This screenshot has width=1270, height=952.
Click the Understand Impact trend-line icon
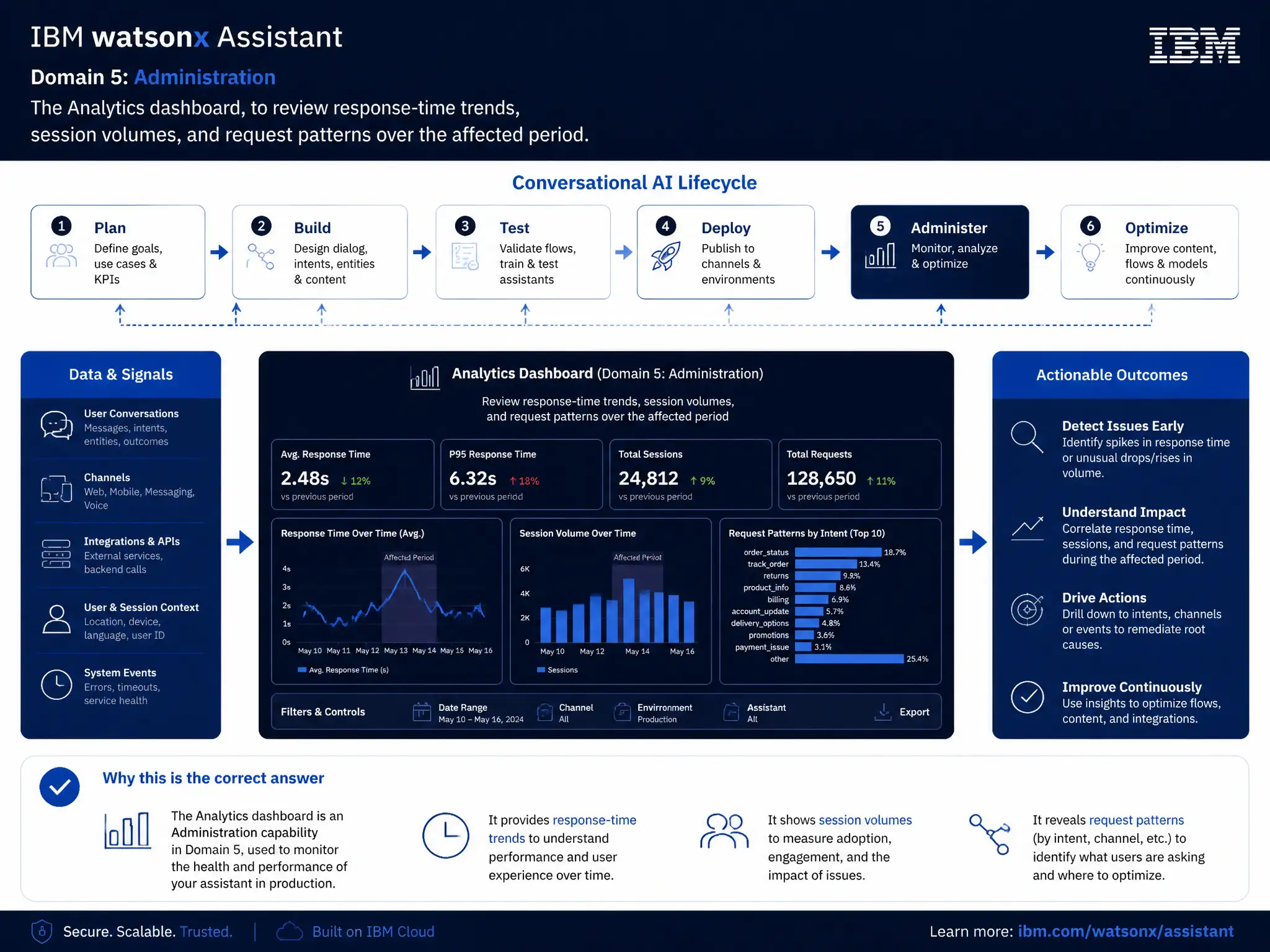point(1028,528)
